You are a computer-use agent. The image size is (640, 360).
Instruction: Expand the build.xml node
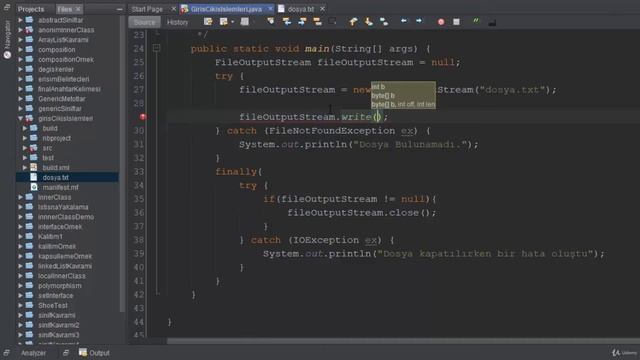coord(25,167)
